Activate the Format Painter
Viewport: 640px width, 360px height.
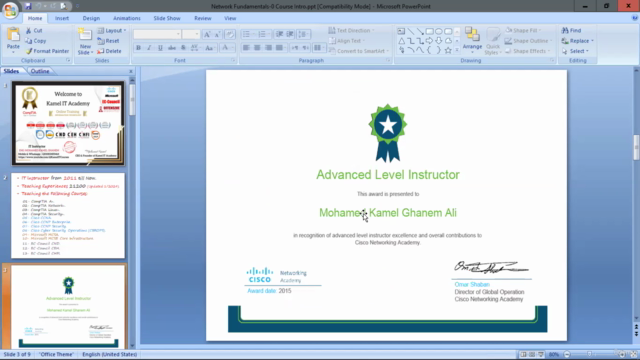tap(47, 51)
